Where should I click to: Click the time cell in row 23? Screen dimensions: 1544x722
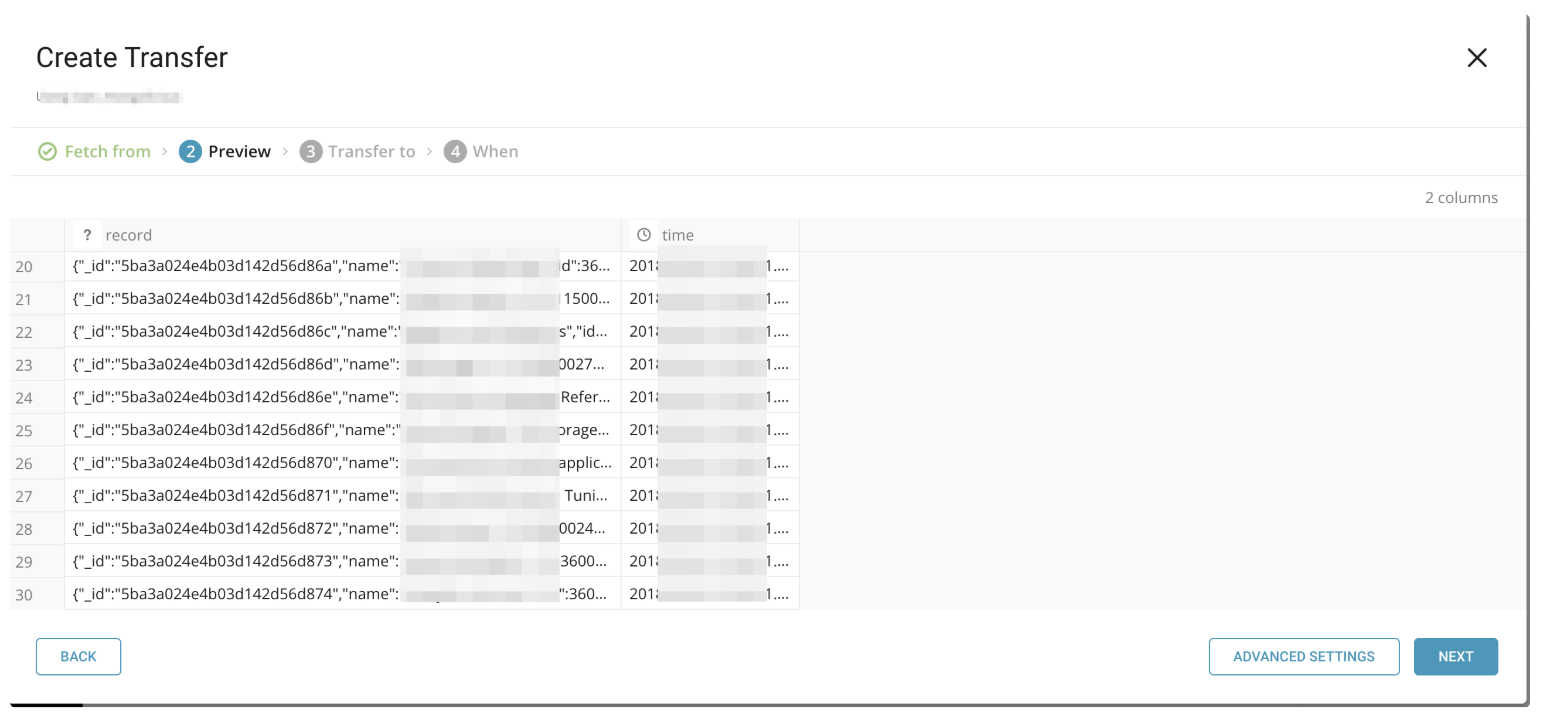click(x=709, y=364)
